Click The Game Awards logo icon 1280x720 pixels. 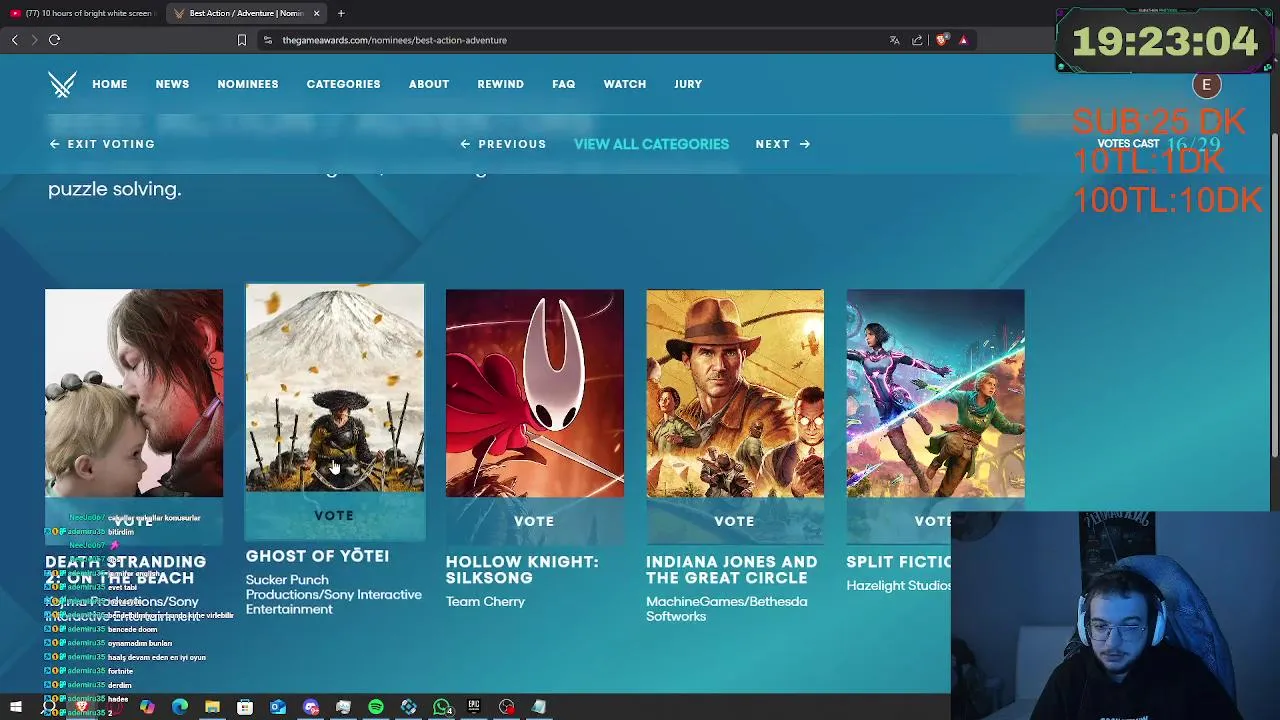62,84
